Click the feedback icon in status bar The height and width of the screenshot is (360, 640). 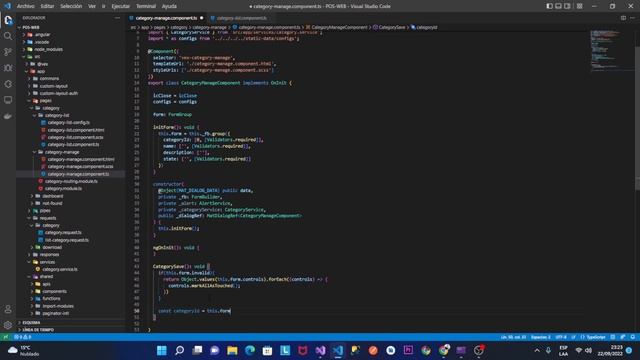tap(623, 337)
